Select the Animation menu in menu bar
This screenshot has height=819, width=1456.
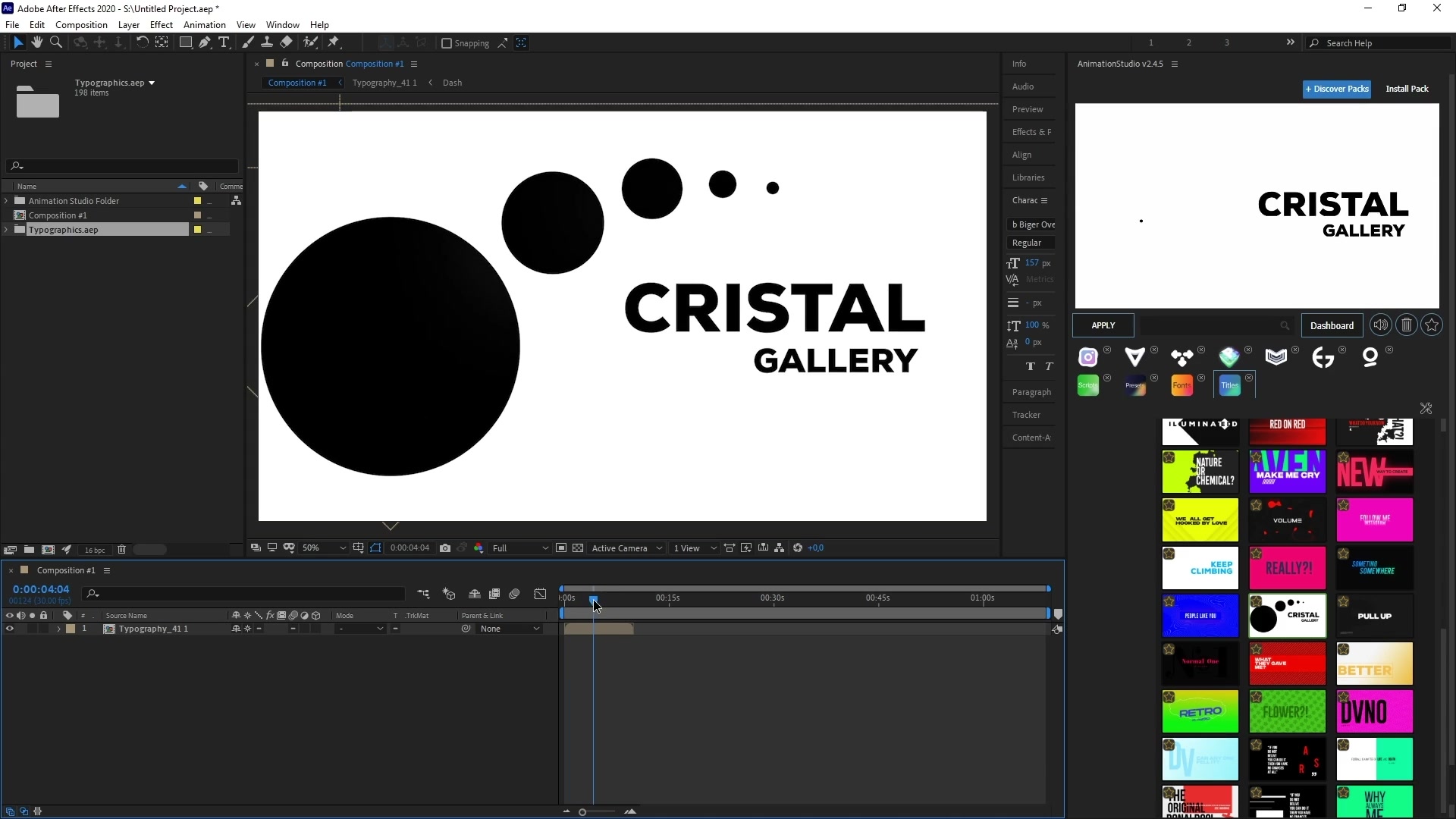(204, 25)
